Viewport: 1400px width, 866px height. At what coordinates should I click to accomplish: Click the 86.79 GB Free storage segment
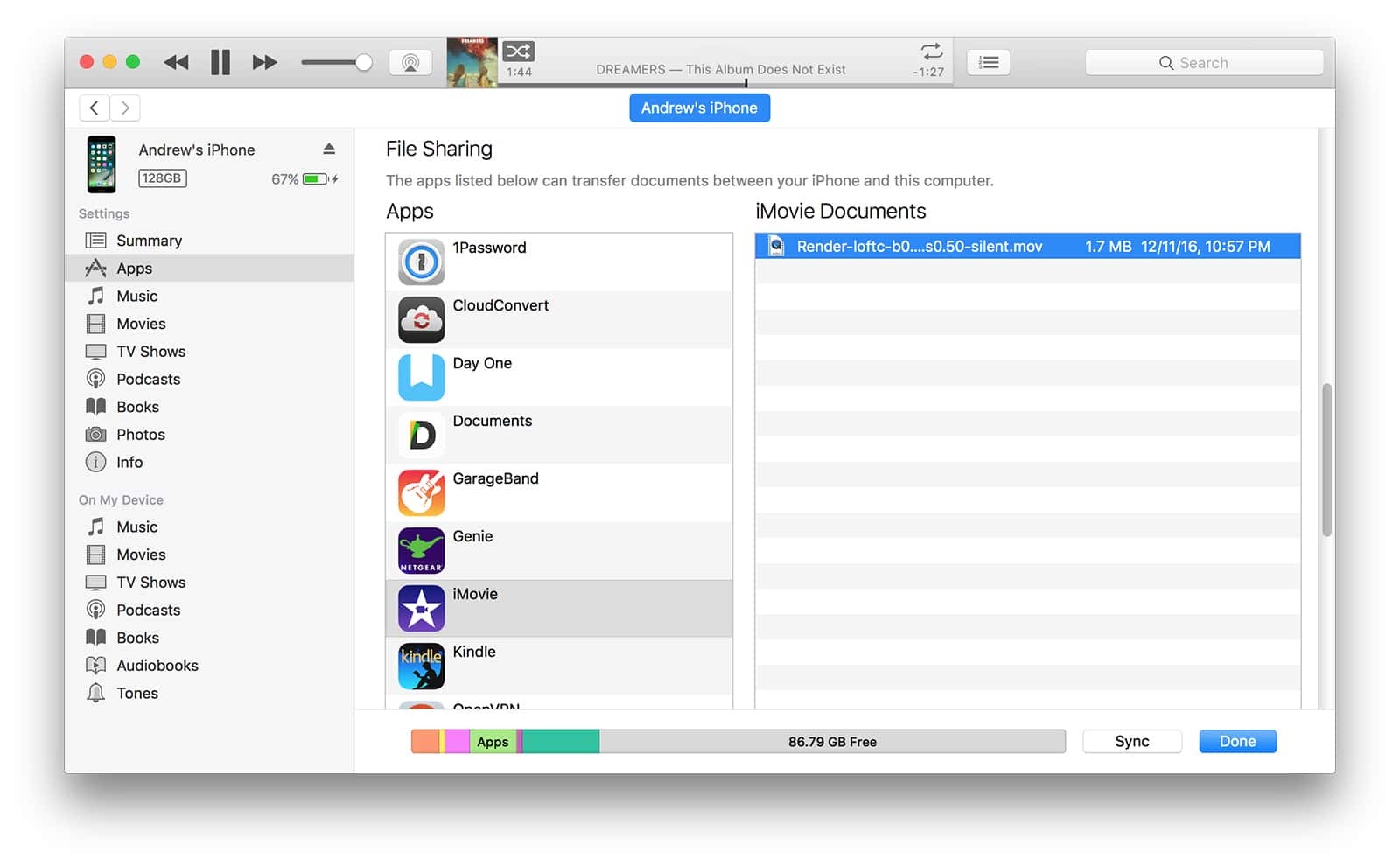click(832, 742)
